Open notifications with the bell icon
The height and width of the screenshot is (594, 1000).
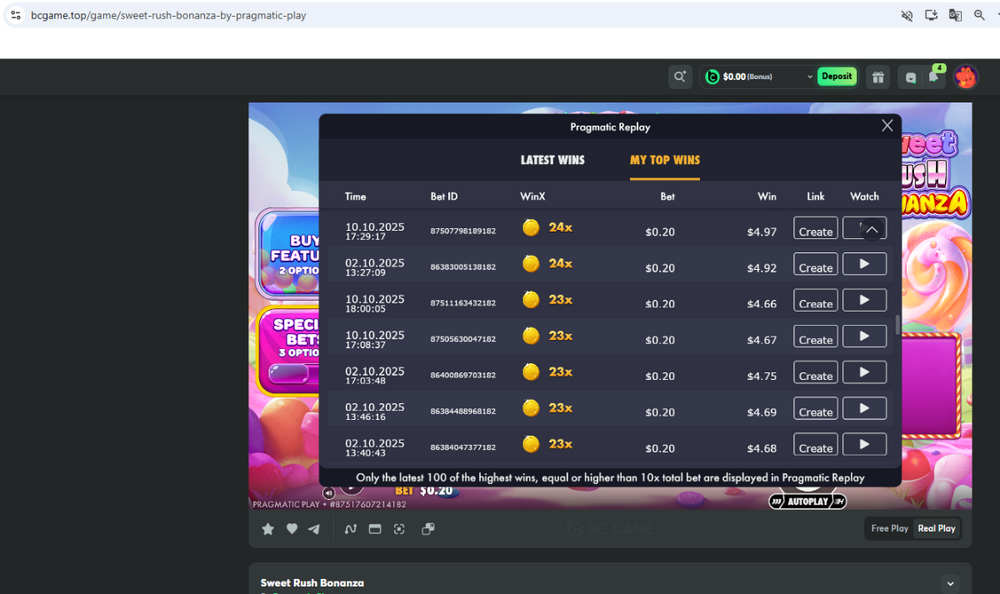pos(936,76)
